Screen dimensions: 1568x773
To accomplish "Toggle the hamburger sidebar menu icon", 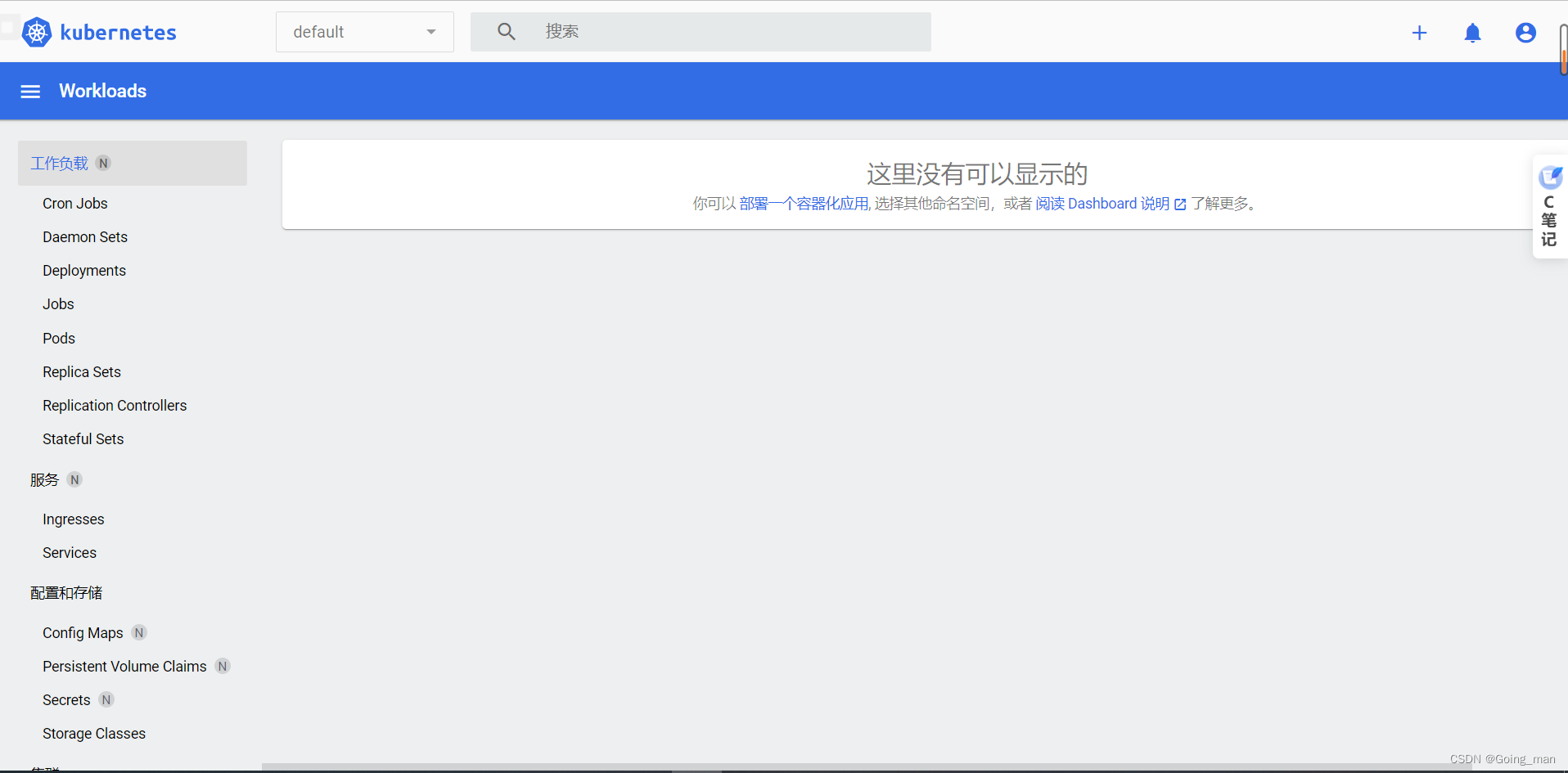I will coord(30,92).
